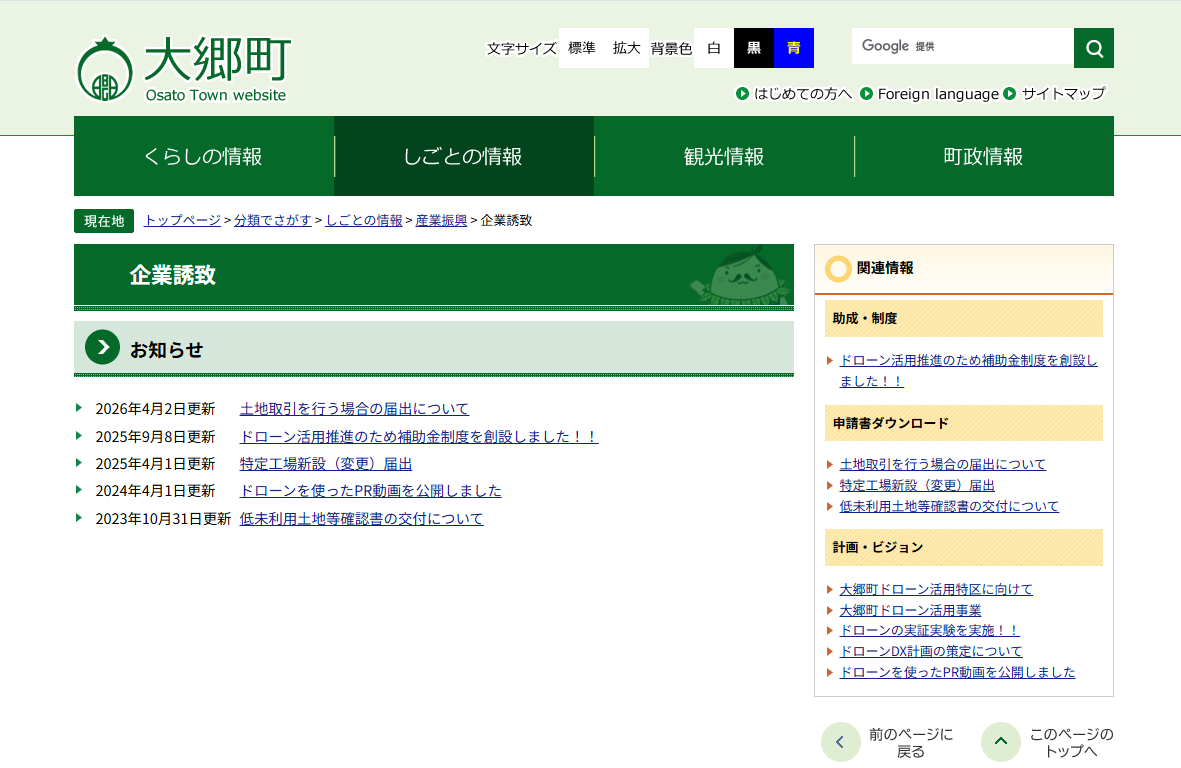Click the 助成・制度 section heading

[x=963, y=318]
